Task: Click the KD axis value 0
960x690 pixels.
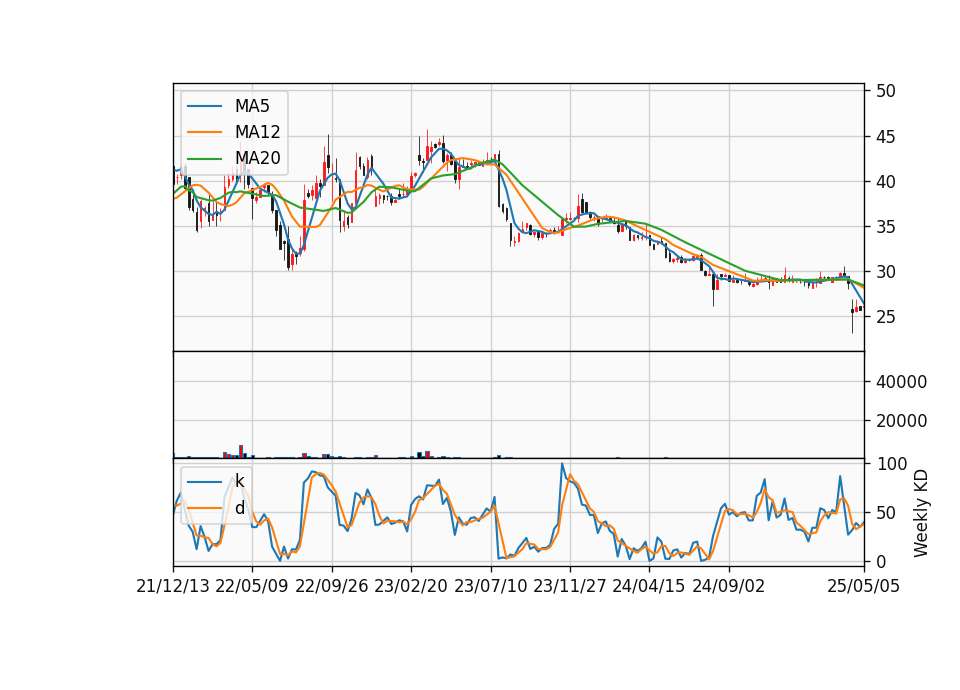Action: 880,561
